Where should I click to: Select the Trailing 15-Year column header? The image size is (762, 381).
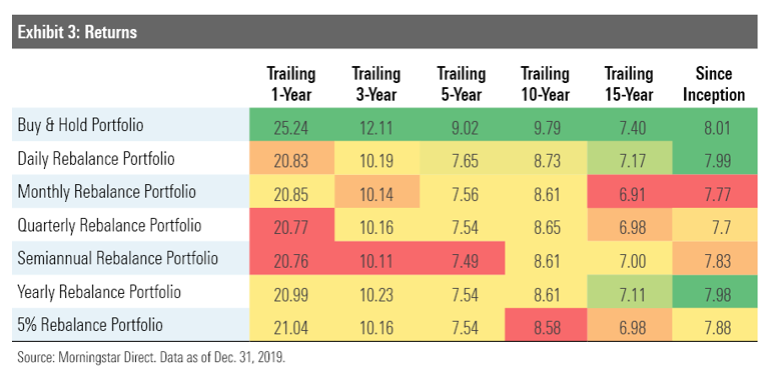point(629,84)
